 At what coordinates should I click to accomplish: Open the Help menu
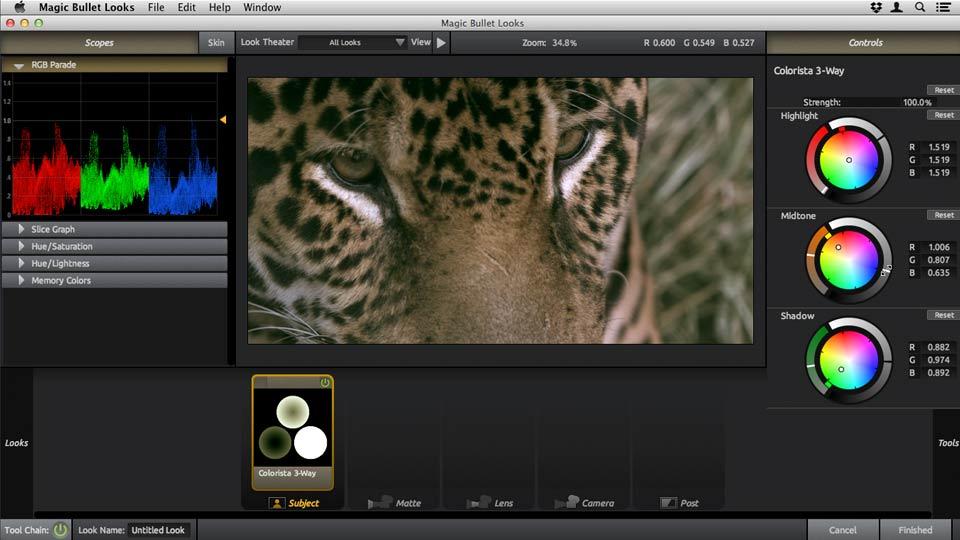coord(220,7)
